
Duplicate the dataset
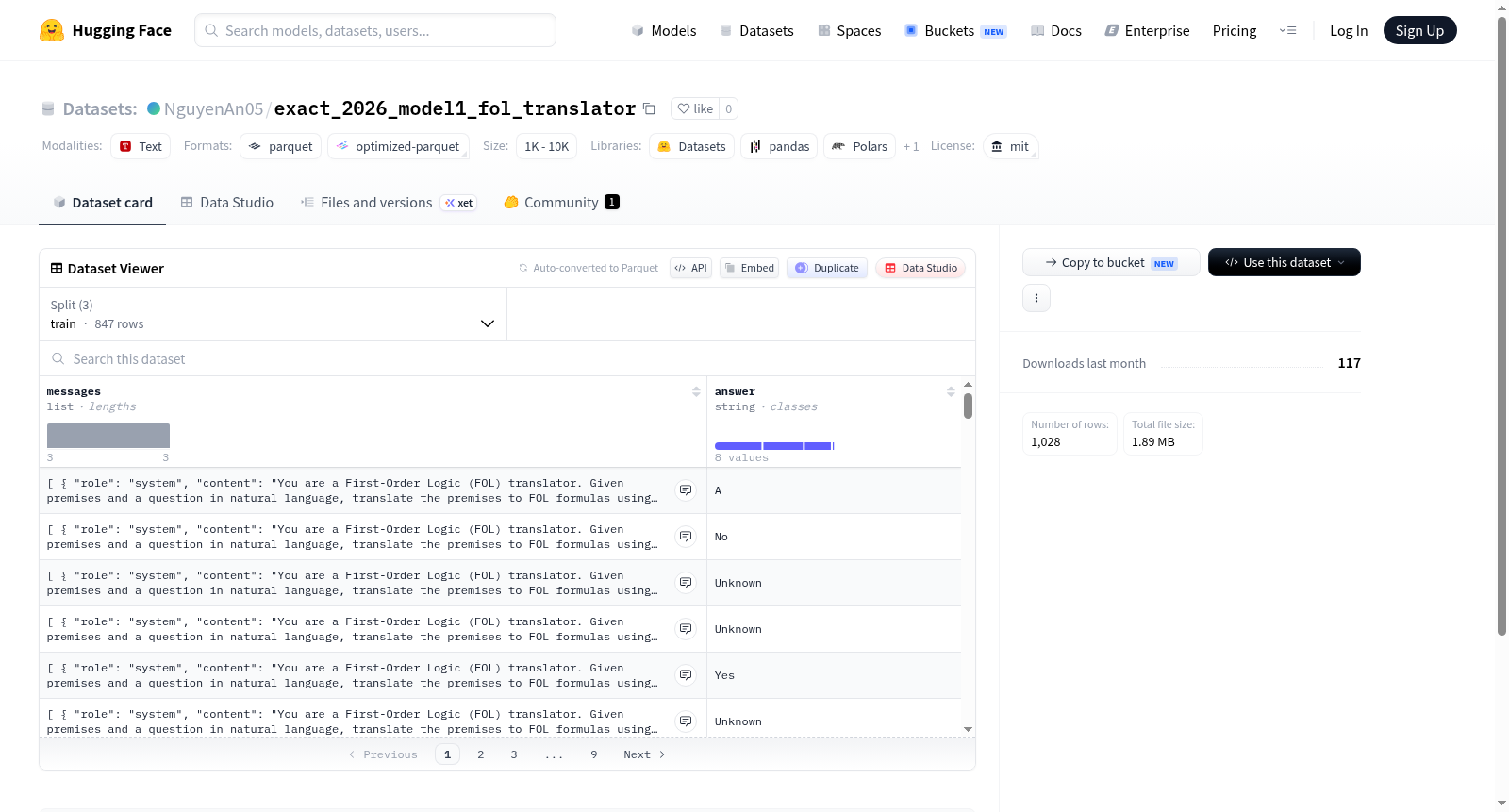[827, 268]
